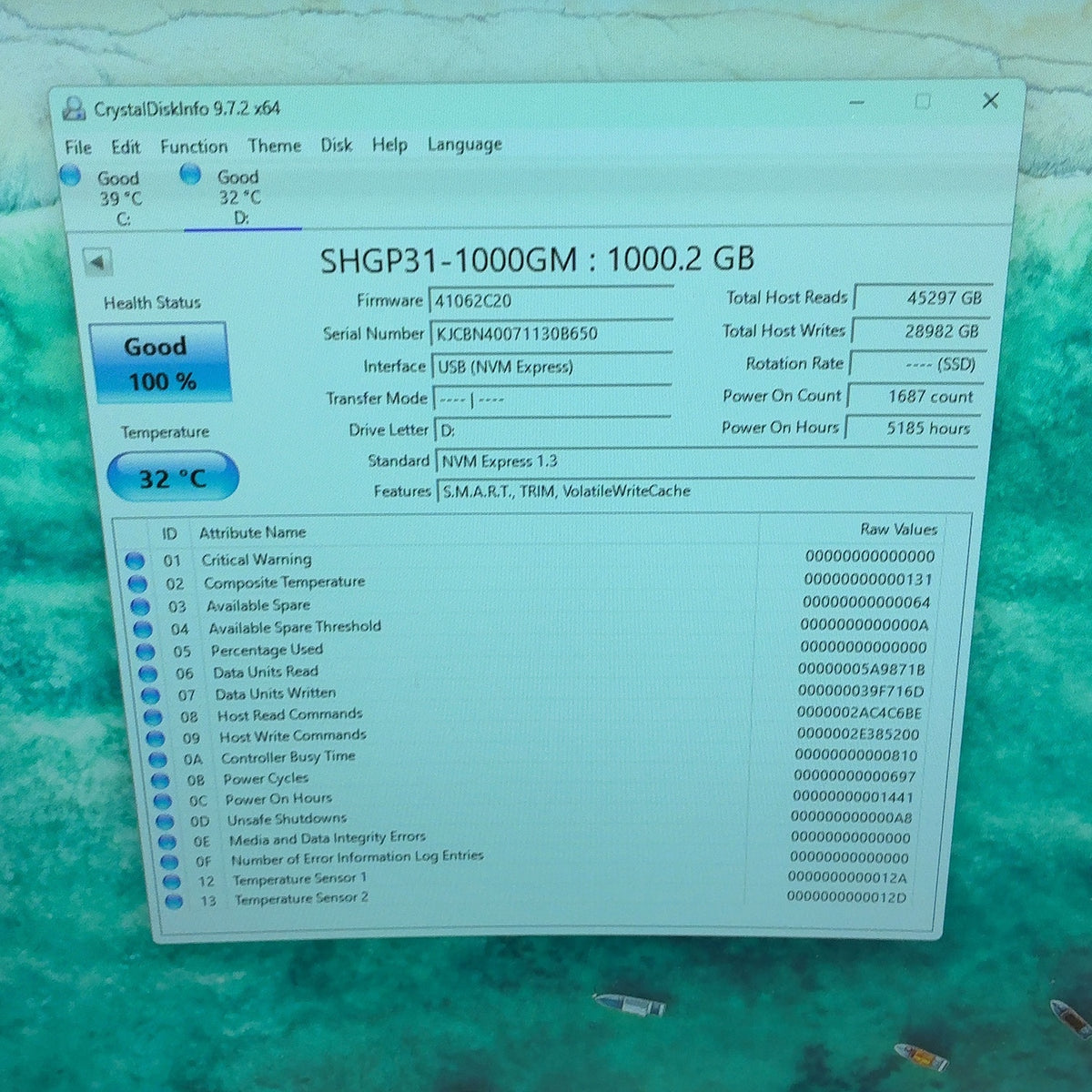
Task: Click the status circle for Data Units Written
Action: tap(151, 696)
